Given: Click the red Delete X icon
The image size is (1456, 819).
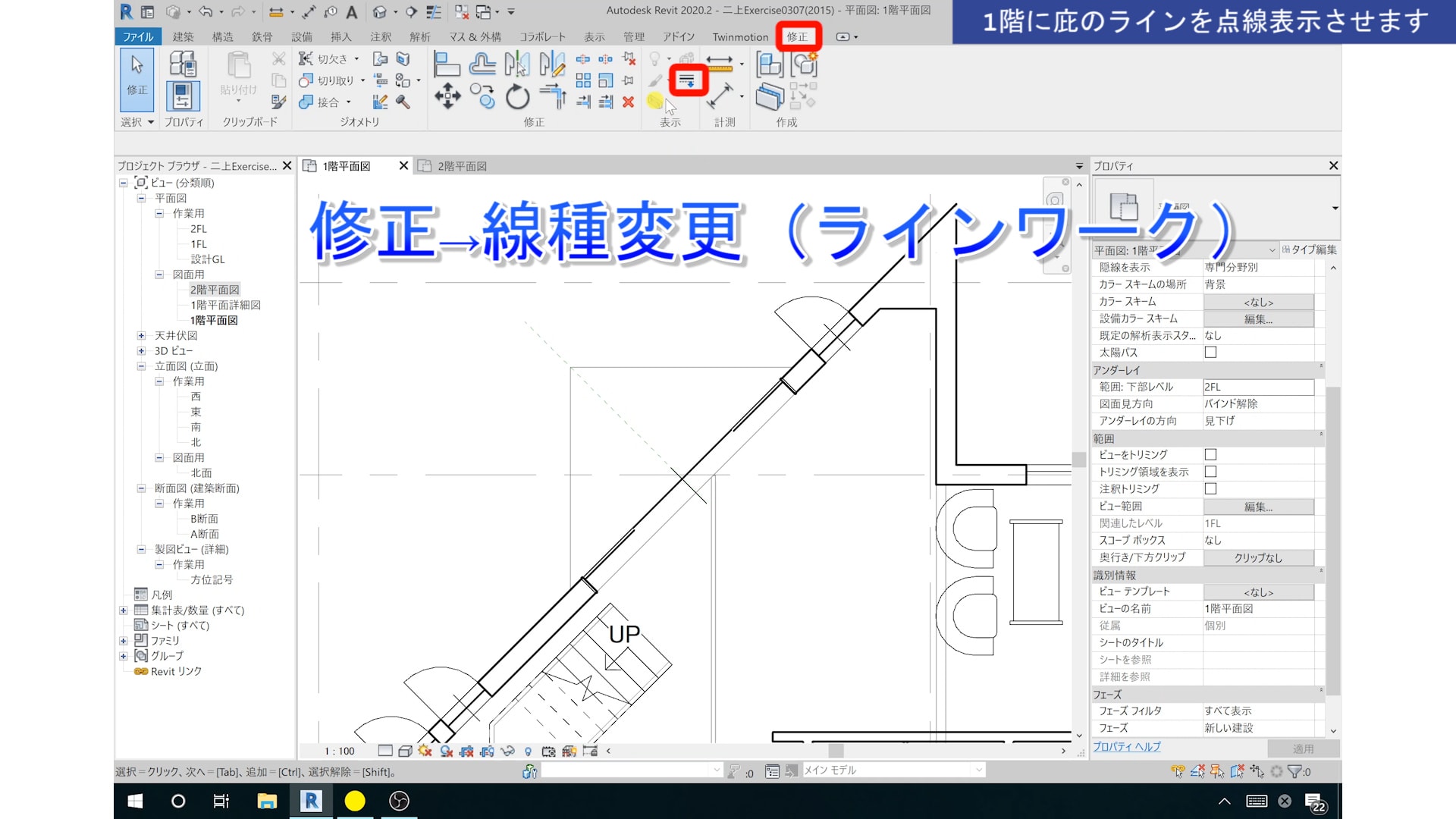Looking at the screenshot, I should pyautogui.click(x=628, y=102).
